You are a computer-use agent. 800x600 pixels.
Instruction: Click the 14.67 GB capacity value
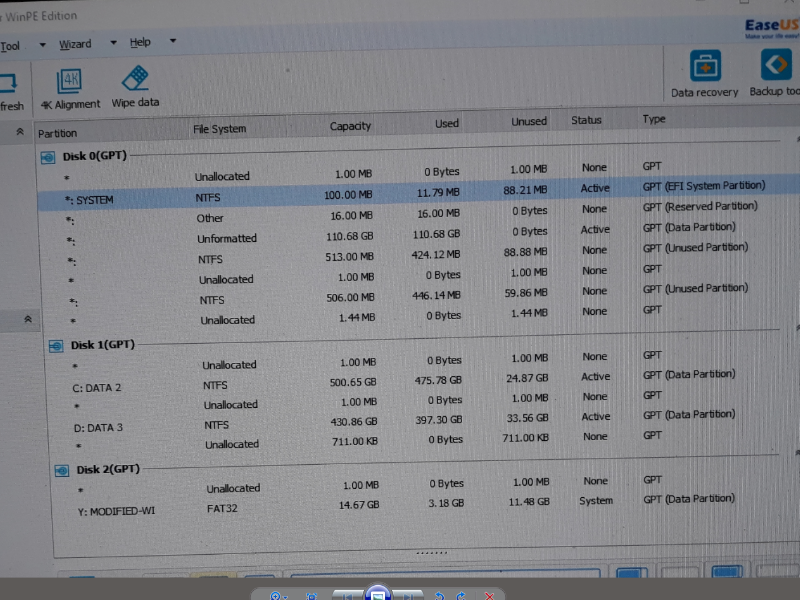(359, 505)
